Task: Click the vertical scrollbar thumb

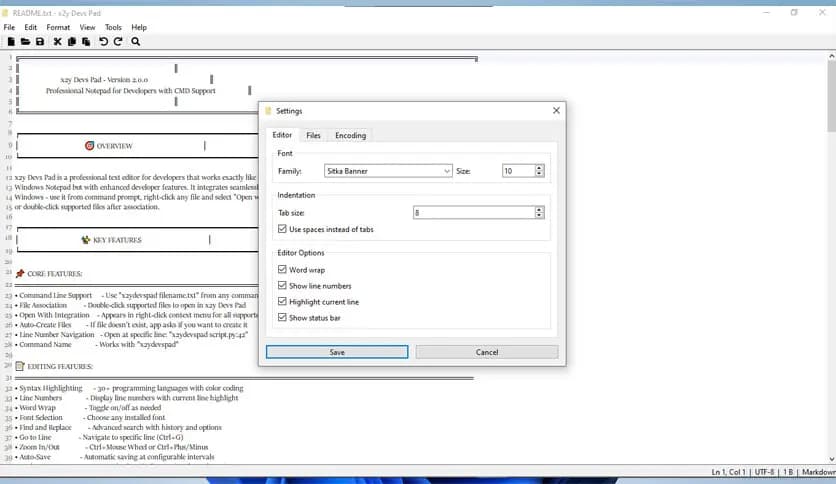Action: tap(831, 96)
